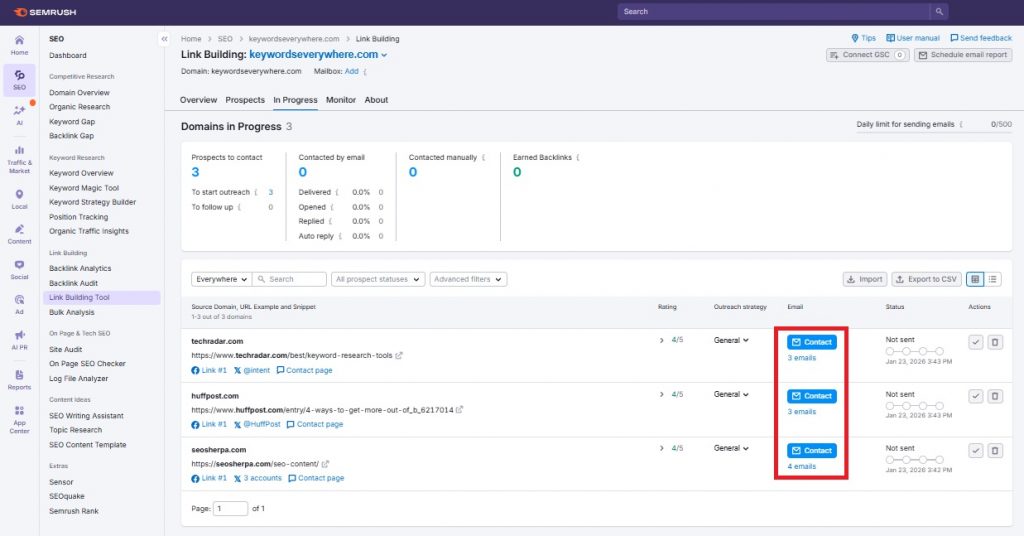
Task: Open the Social section icon
Action: [20, 270]
